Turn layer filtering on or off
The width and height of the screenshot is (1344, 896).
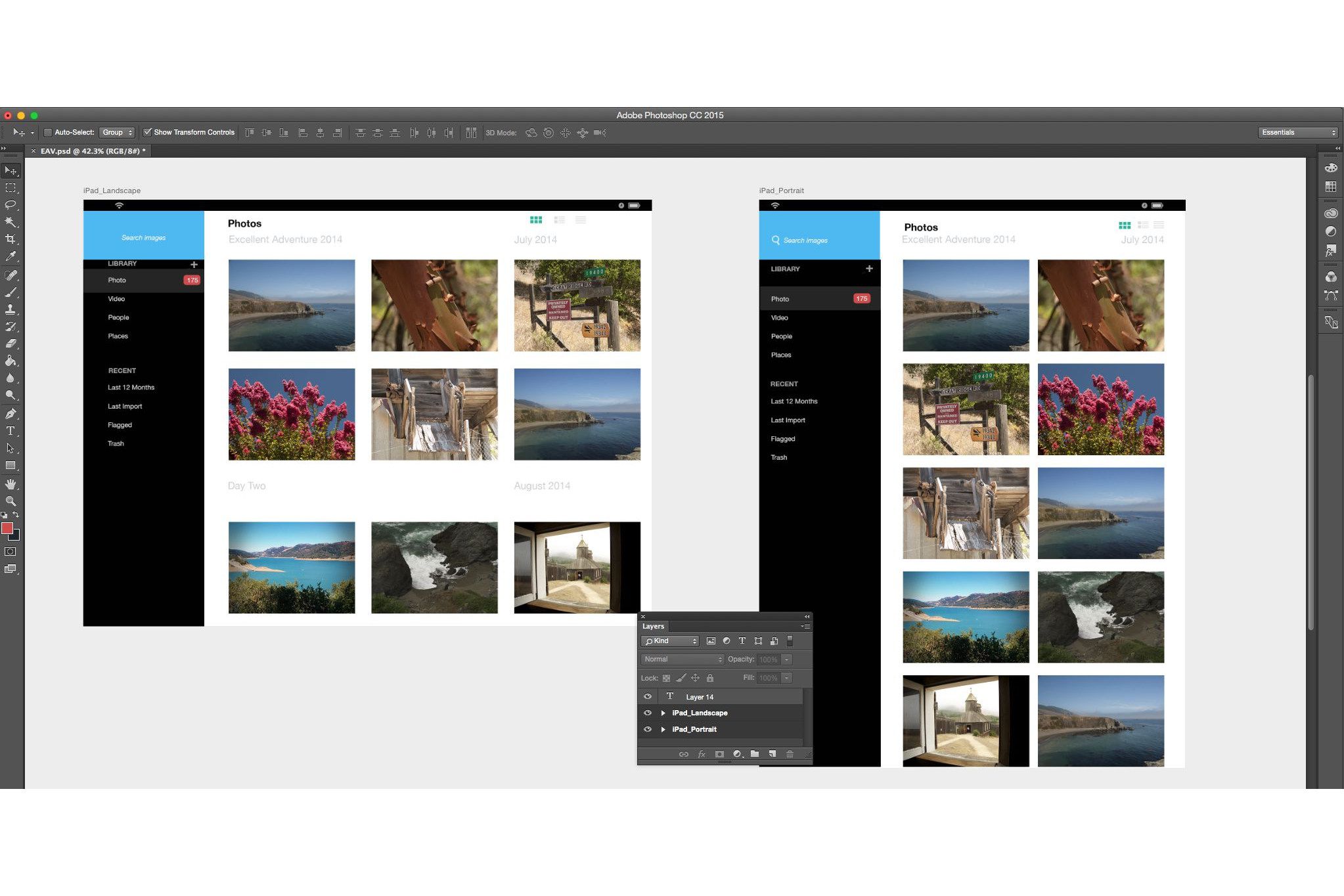pos(790,640)
